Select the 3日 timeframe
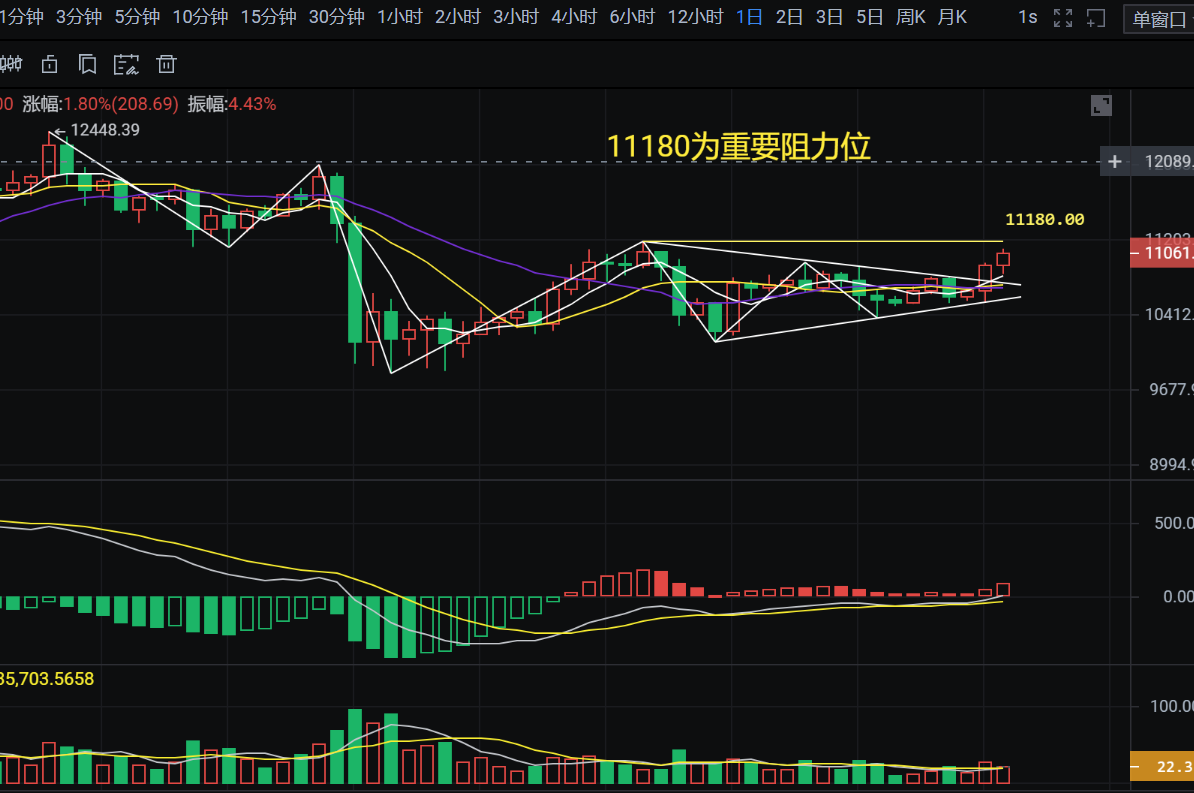The image size is (1194, 793). (x=829, y=17)
